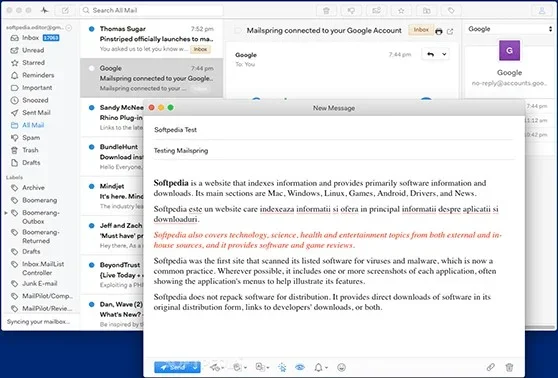Viewport: 558px width, 378px height.
Task: Toggle unread dot on Jeff and Zach email
Action: 91,226
